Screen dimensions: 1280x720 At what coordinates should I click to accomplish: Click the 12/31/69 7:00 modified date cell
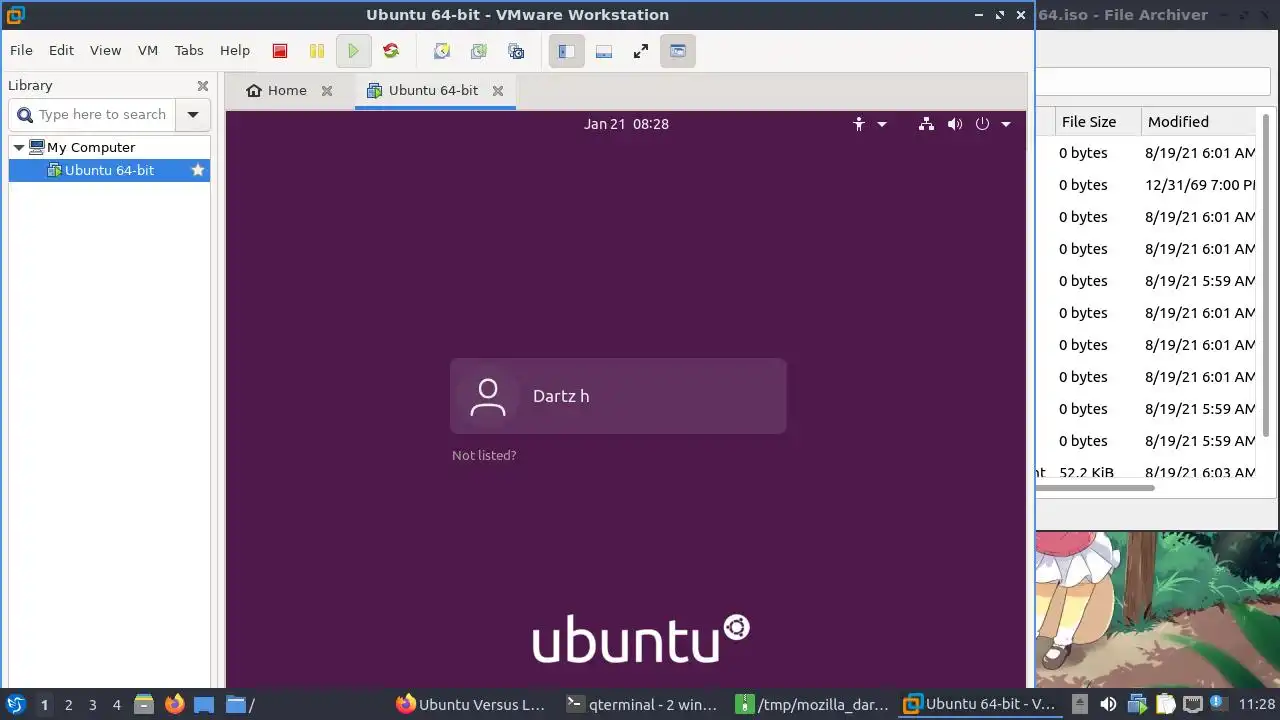(1200, 185)
